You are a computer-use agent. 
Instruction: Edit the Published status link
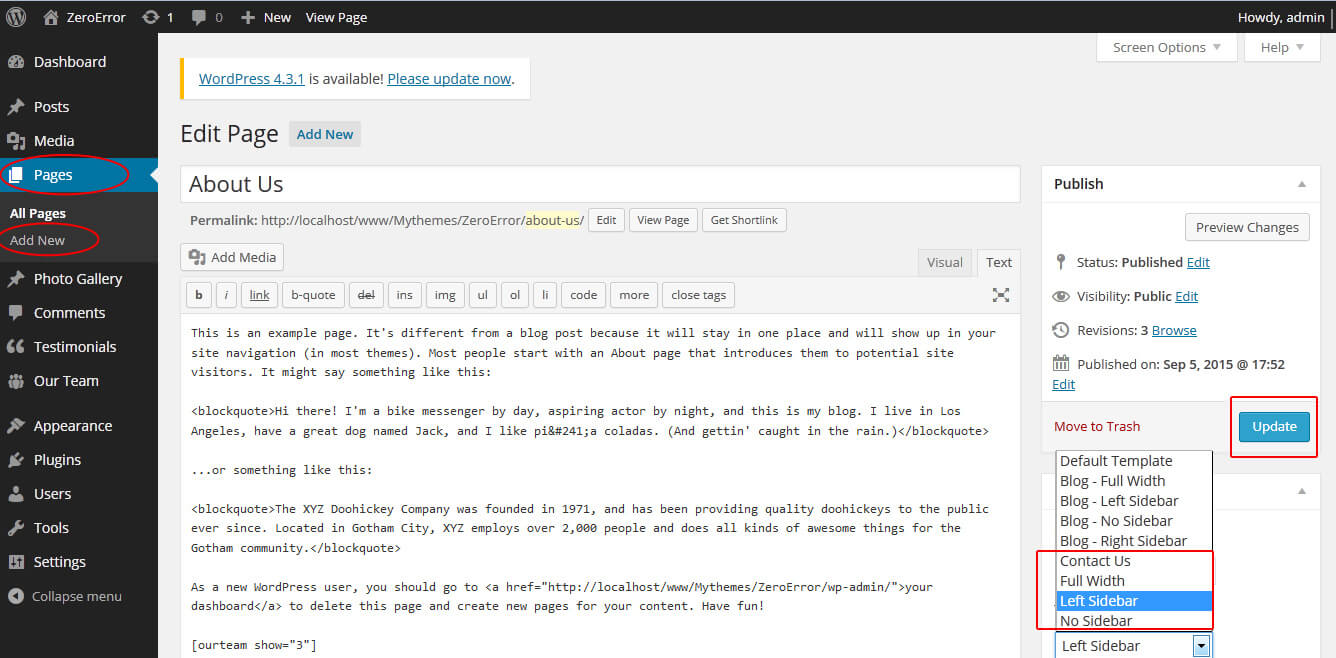pos(1198,262)
